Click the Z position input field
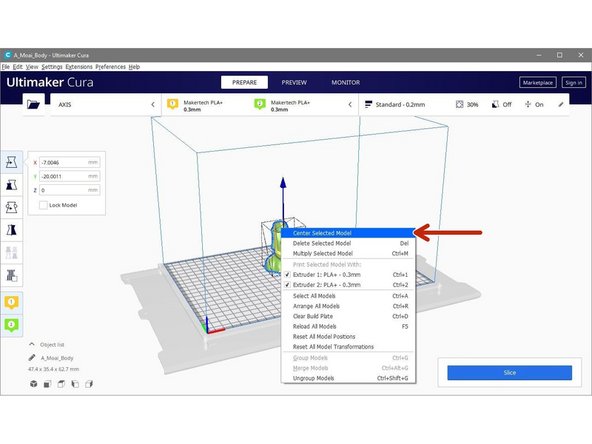592x444 pixels. 69,190
